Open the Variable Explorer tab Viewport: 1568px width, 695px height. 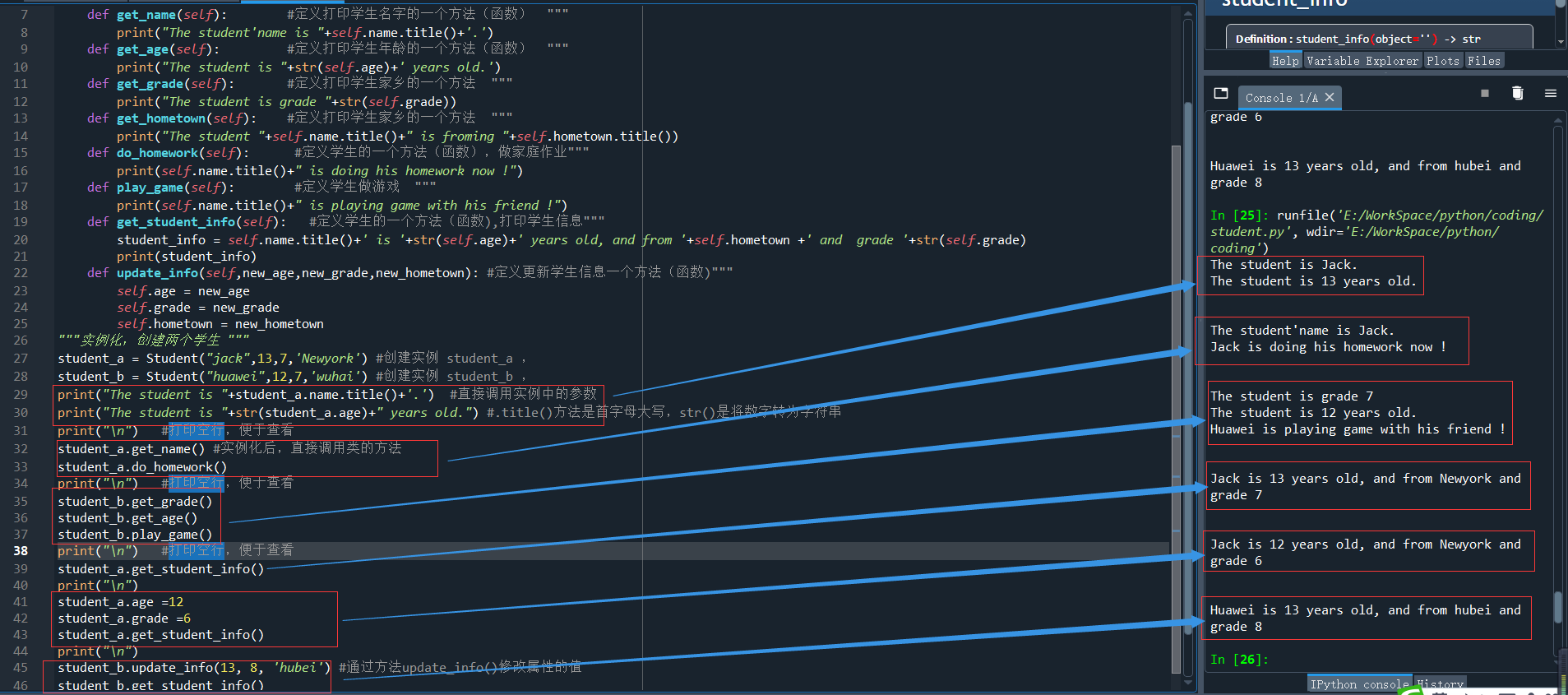1362,61
